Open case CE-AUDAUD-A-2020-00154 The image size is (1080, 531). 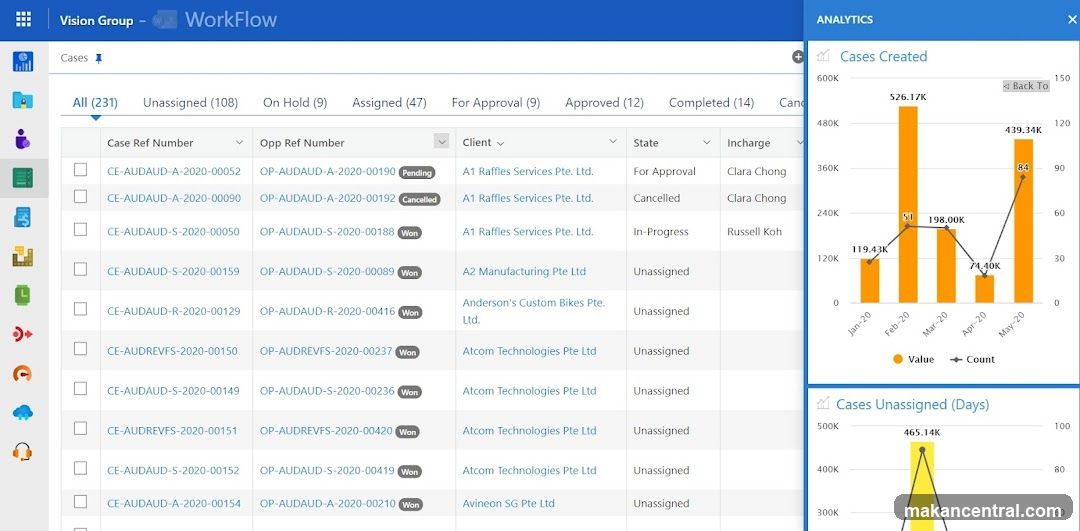174,503
